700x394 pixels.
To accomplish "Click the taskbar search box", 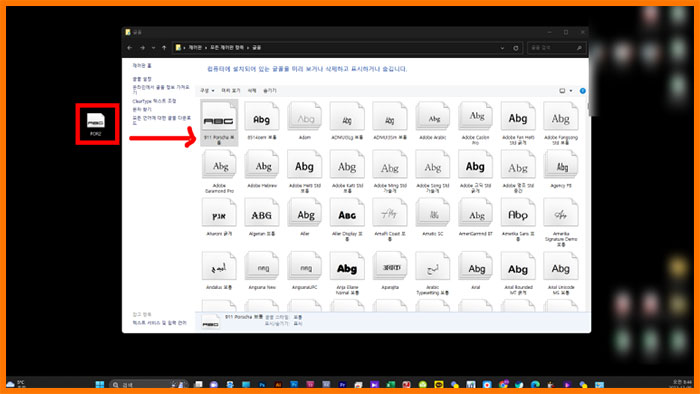I will click(x=148, y=384).
